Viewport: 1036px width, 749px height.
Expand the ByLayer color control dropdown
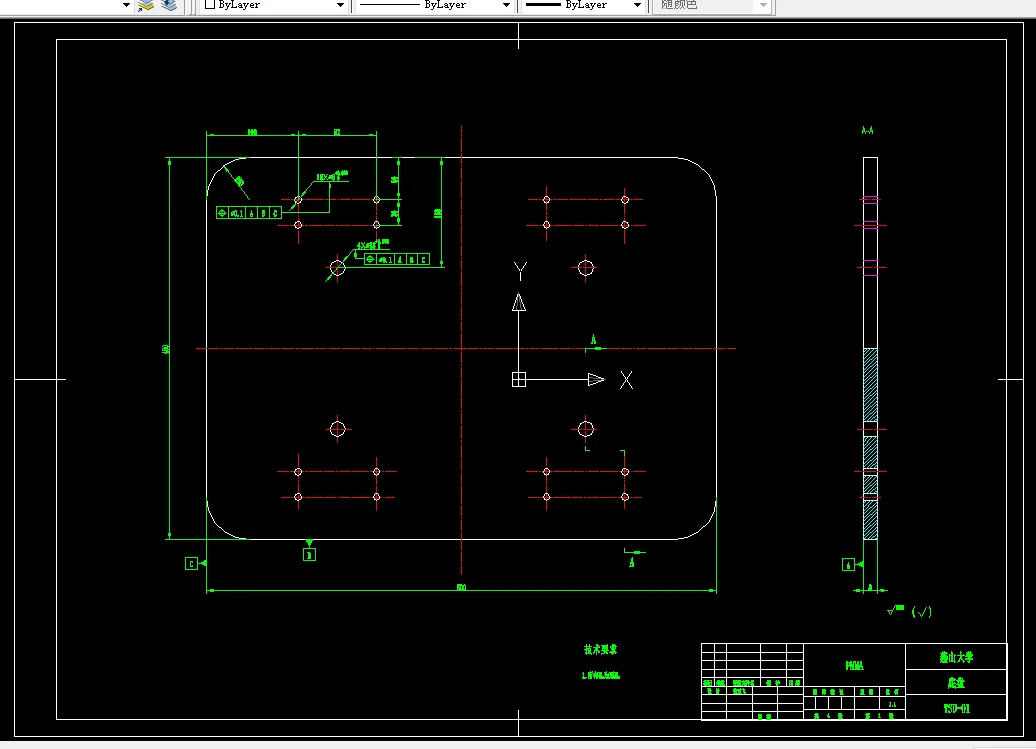tap(340, 5)
